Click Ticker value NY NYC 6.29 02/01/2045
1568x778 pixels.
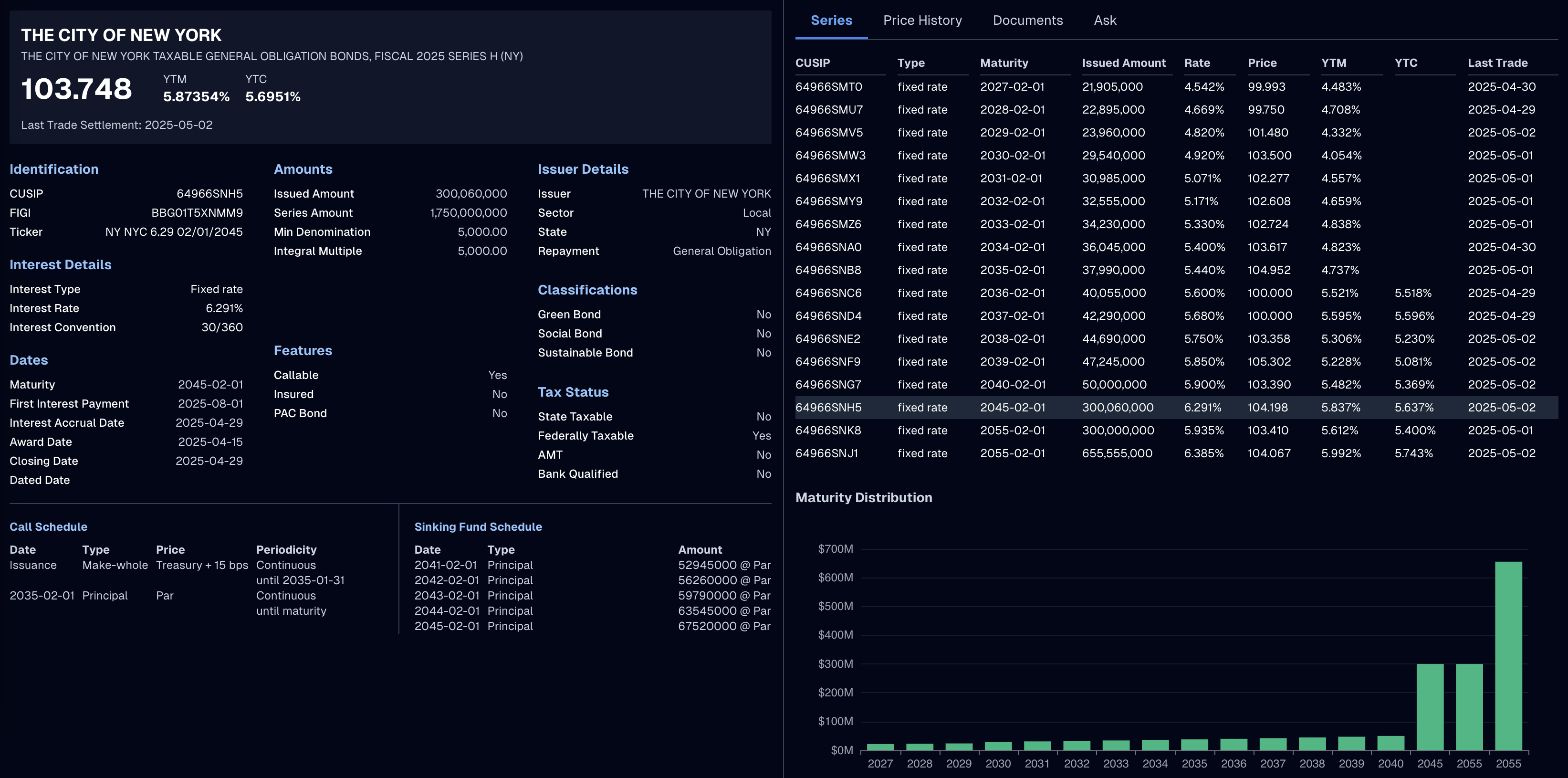174,232
